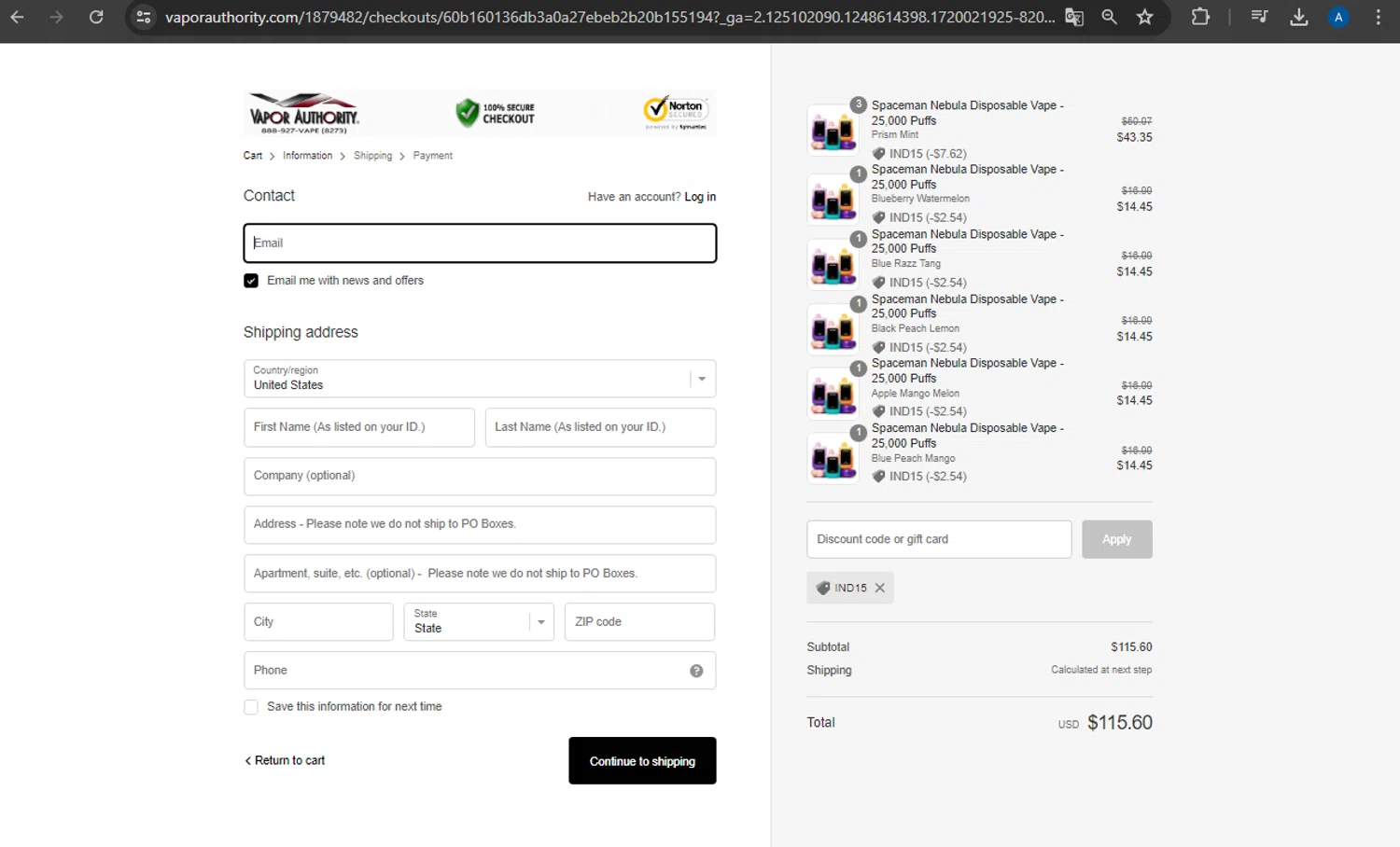Focus the Company (optional) field
Image resolution: width=1400 pixels, height=847 pixels.
point(480,476)
